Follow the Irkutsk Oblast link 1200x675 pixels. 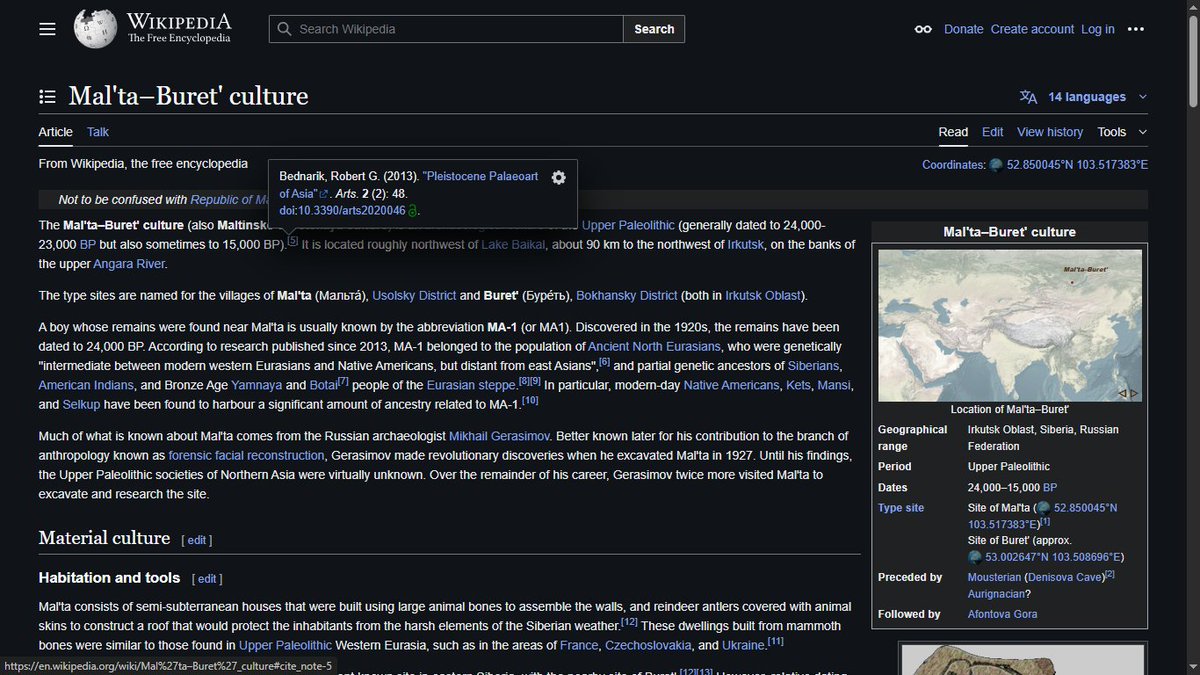(764, 296)
